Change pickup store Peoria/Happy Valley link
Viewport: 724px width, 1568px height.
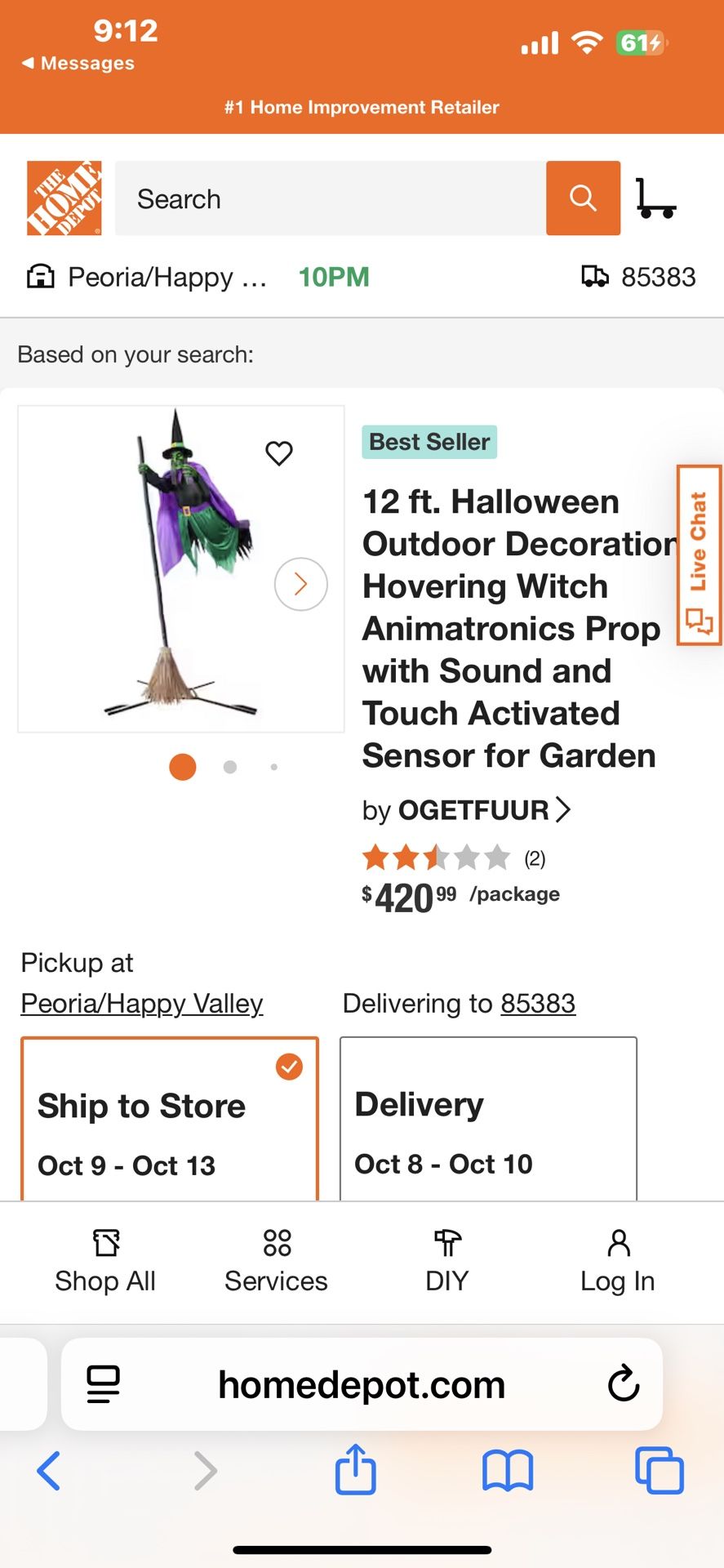142,1004
